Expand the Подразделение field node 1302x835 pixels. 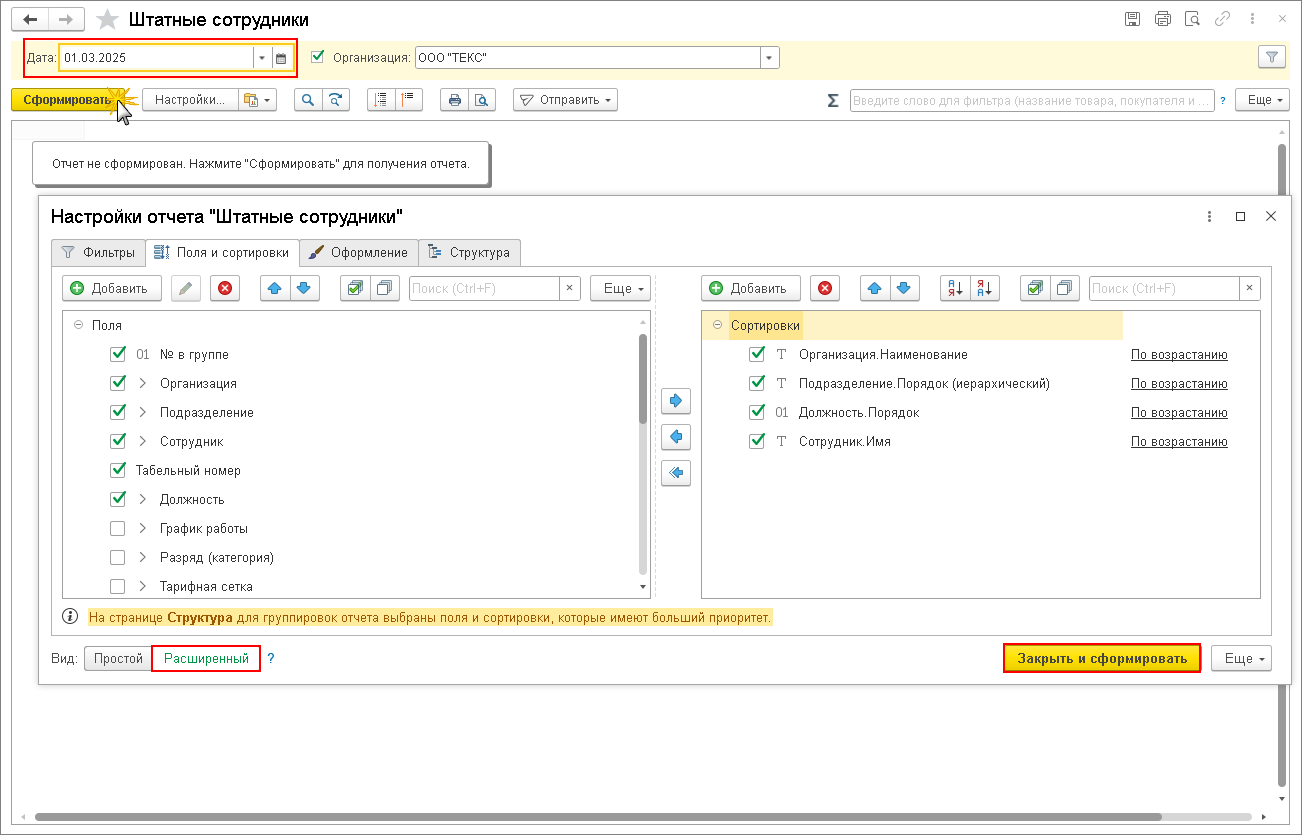click(x=142, y=412)
